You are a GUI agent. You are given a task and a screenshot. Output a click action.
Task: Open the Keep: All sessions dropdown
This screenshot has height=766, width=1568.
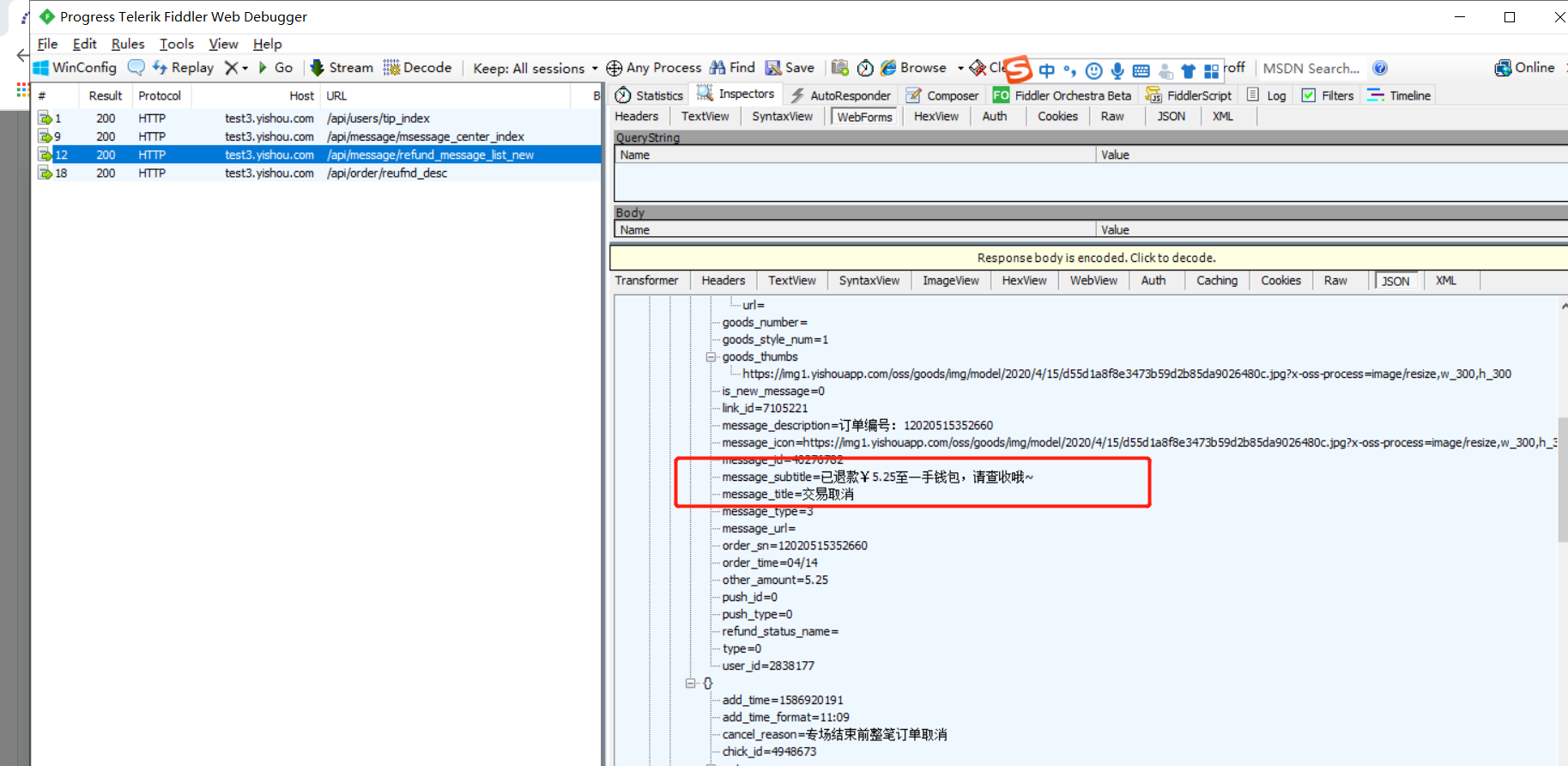pos(535,68)
